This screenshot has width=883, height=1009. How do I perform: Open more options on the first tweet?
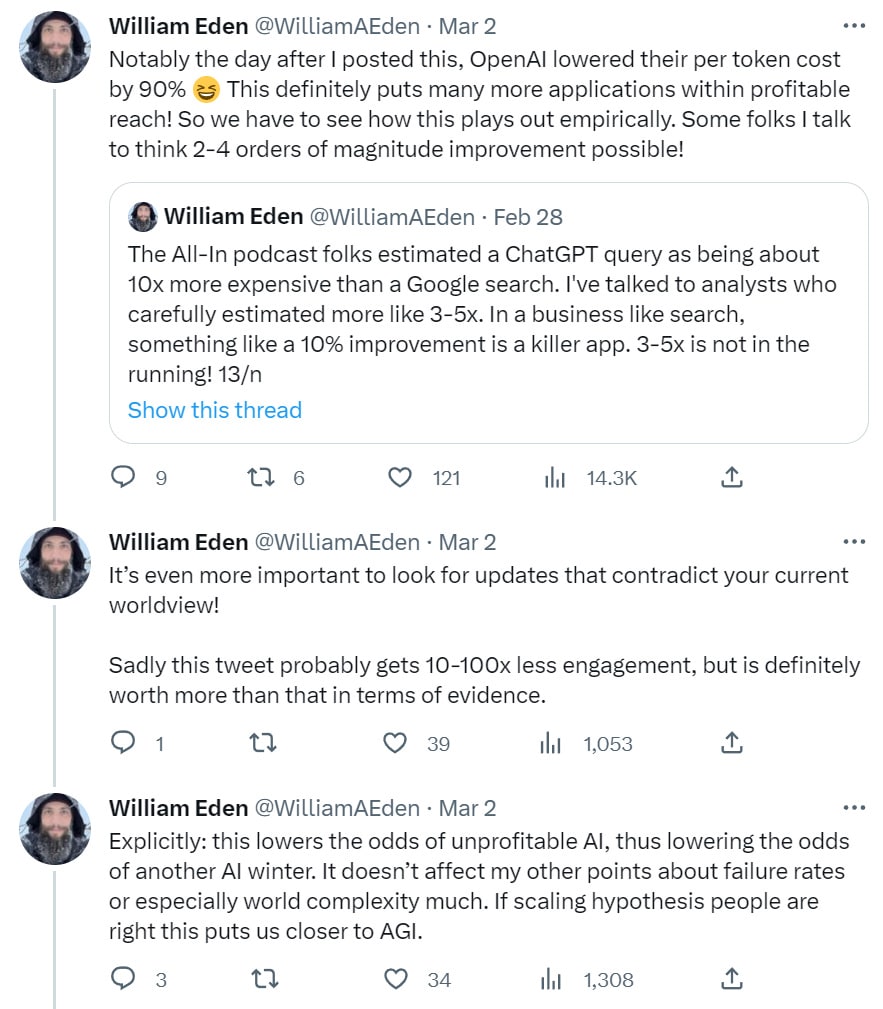click(853, 26)
